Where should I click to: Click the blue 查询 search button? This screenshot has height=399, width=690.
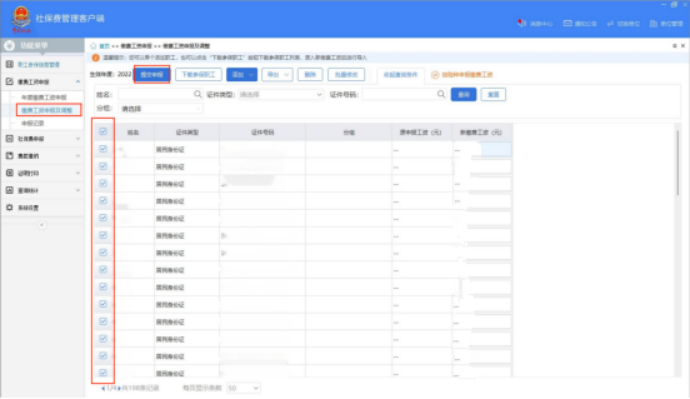(x=463, y=95)
